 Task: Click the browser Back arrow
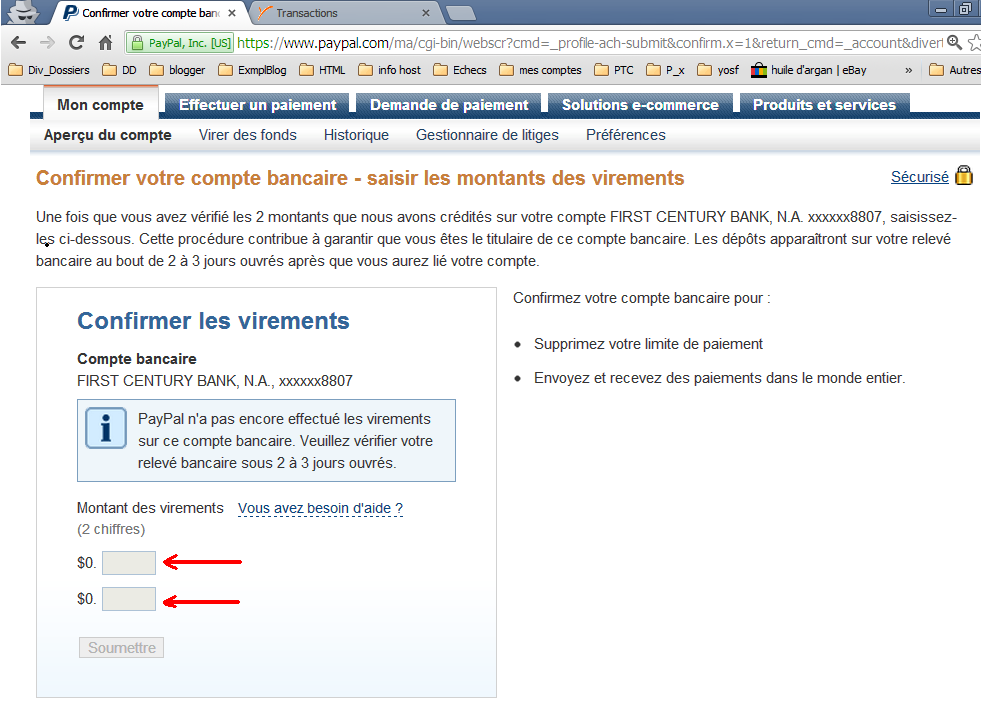click(19, 43)
